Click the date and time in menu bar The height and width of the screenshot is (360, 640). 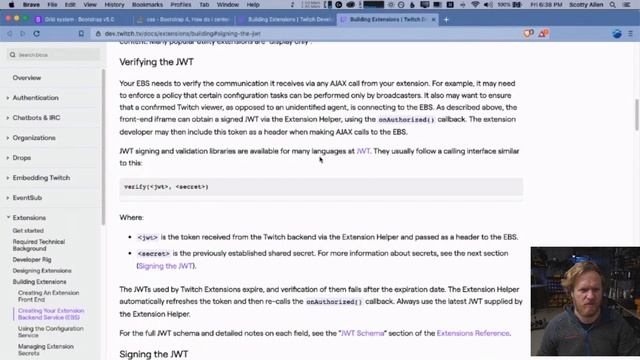click(546, 5)
